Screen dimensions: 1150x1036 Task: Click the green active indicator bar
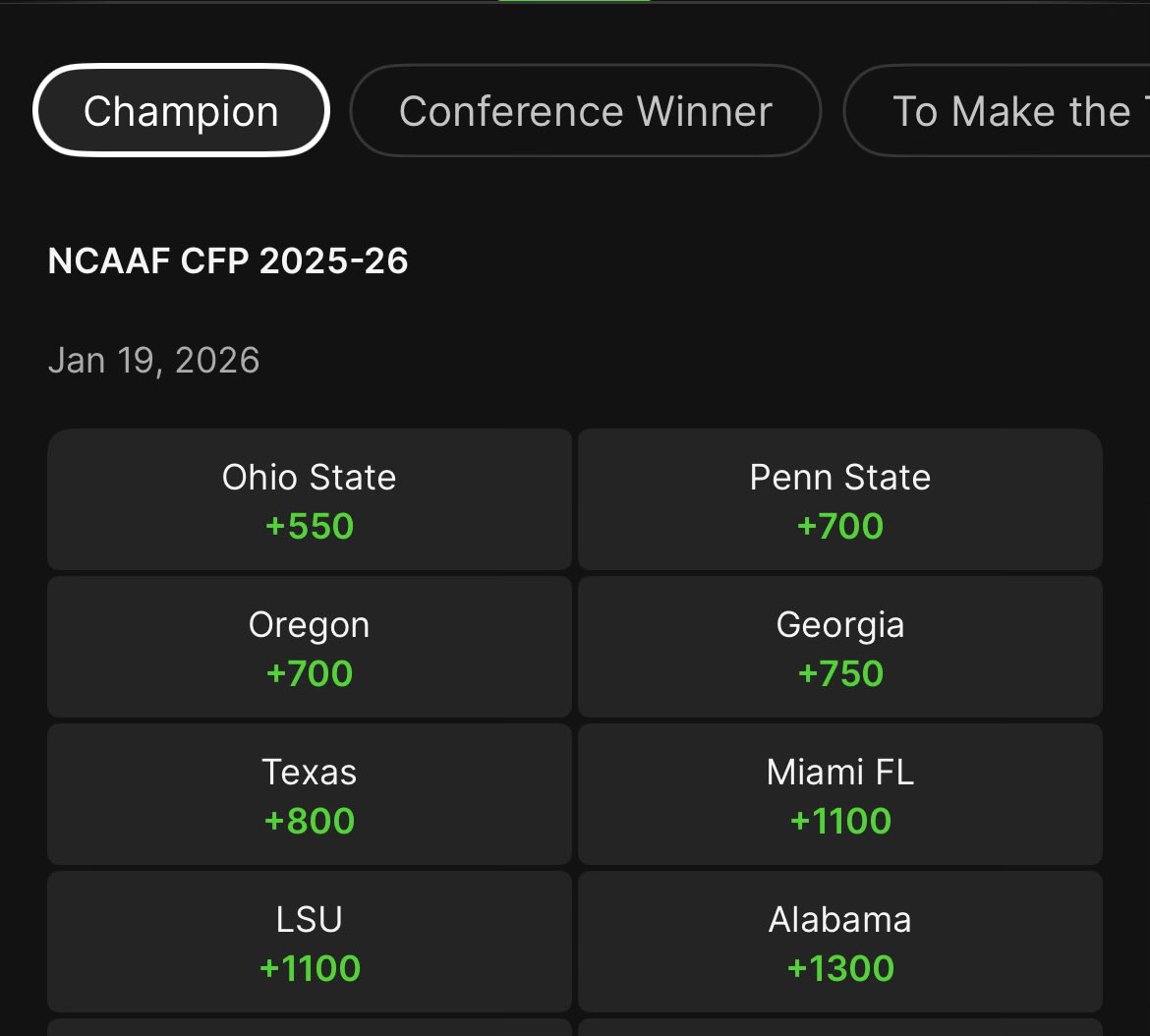pyautogui.click(x=574, y=1)
